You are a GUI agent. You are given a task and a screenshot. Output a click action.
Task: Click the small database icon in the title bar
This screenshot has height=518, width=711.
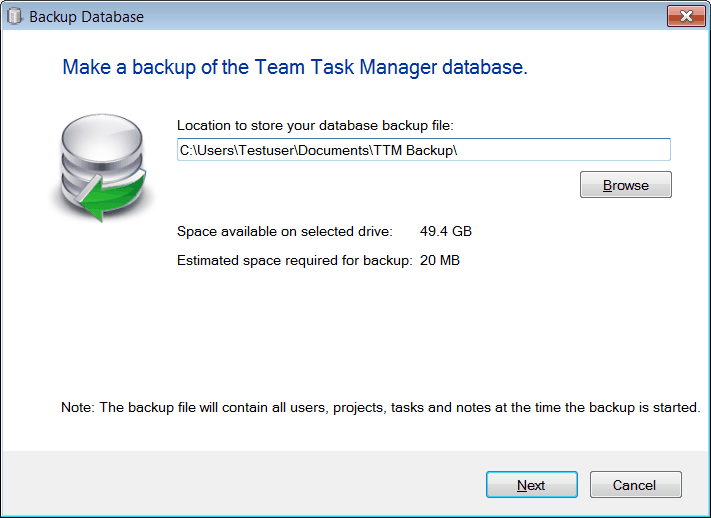[x=15, y=17]
